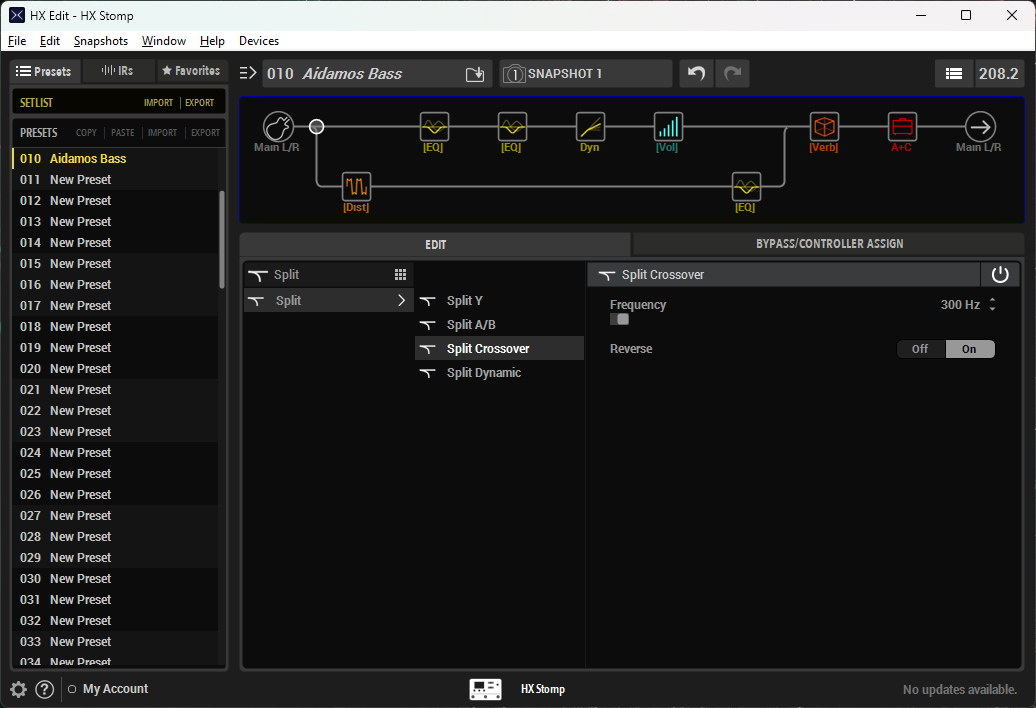Select the second EQ block on upper path

[x=512, y=126]
